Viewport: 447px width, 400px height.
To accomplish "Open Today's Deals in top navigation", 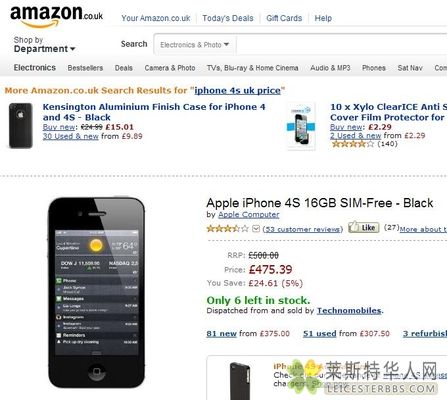I will (228, 18).
